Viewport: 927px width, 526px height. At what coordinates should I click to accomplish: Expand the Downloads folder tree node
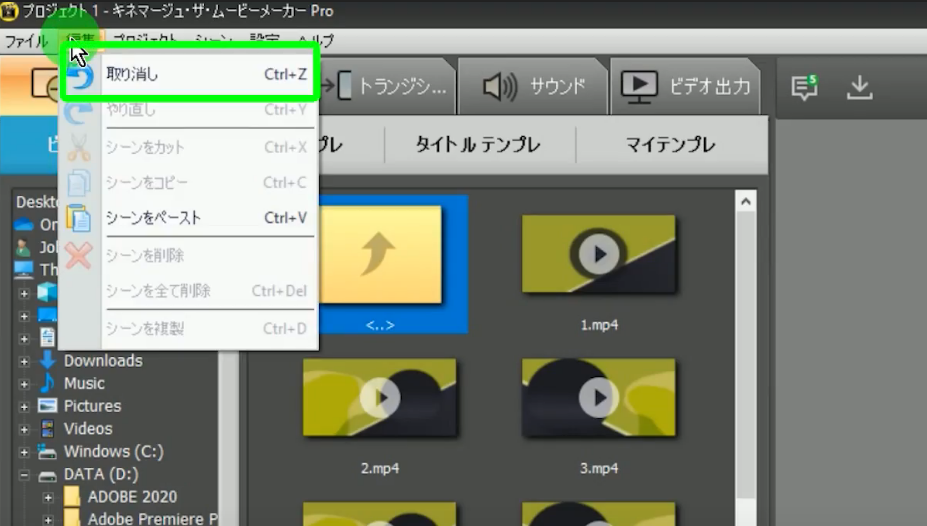(x=24, y=361)
